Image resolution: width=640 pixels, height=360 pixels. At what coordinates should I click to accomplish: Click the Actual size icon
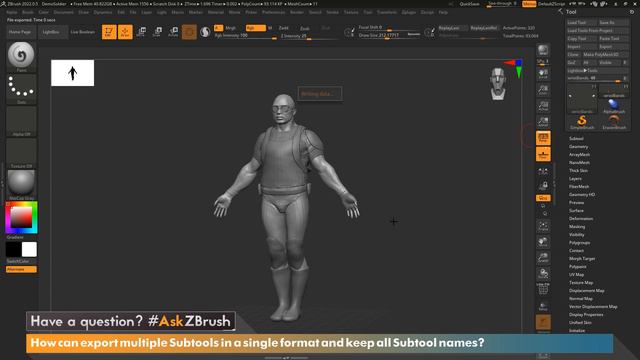pos(543,106)
